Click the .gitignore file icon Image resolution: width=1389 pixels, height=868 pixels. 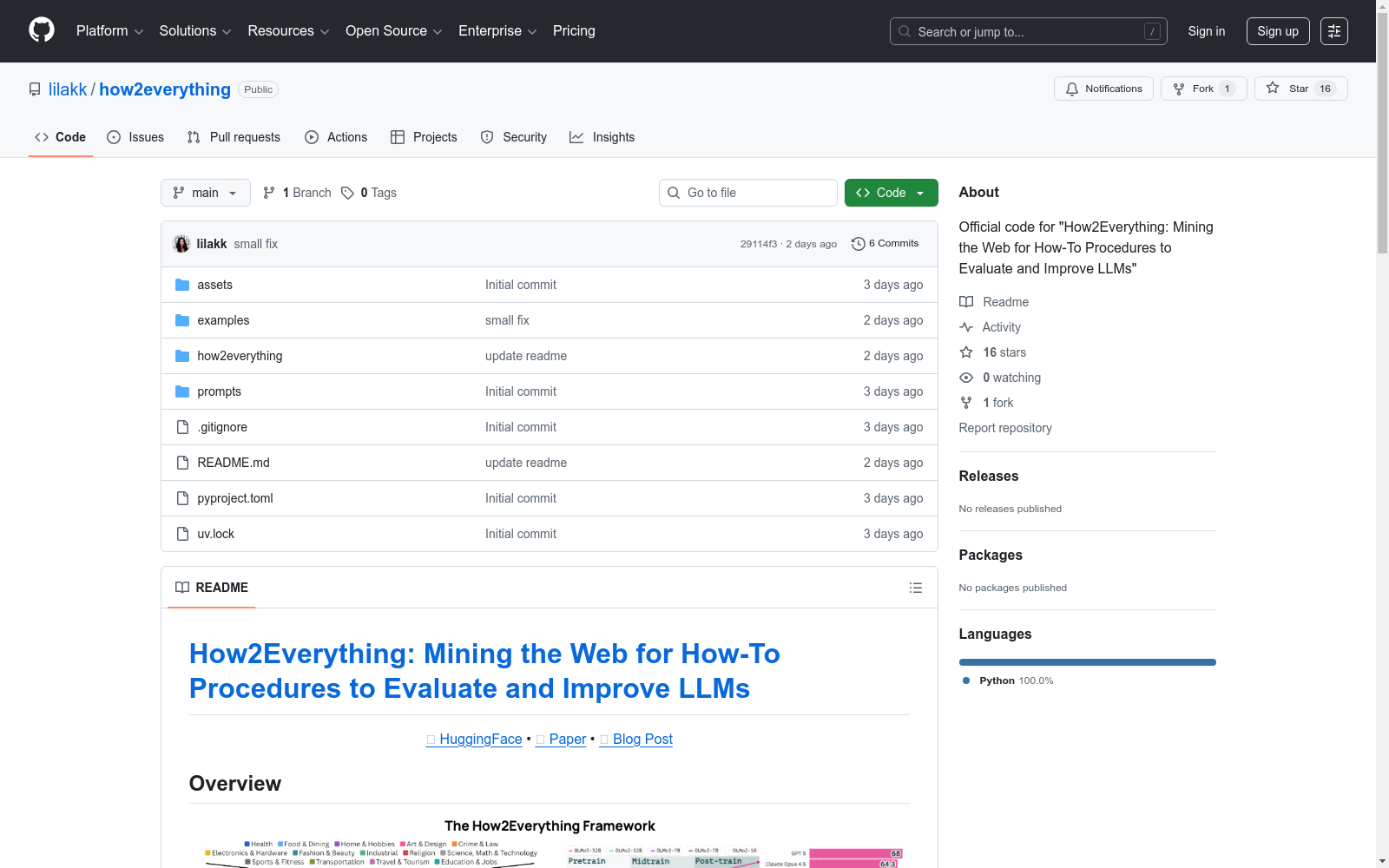coord(182,427)
